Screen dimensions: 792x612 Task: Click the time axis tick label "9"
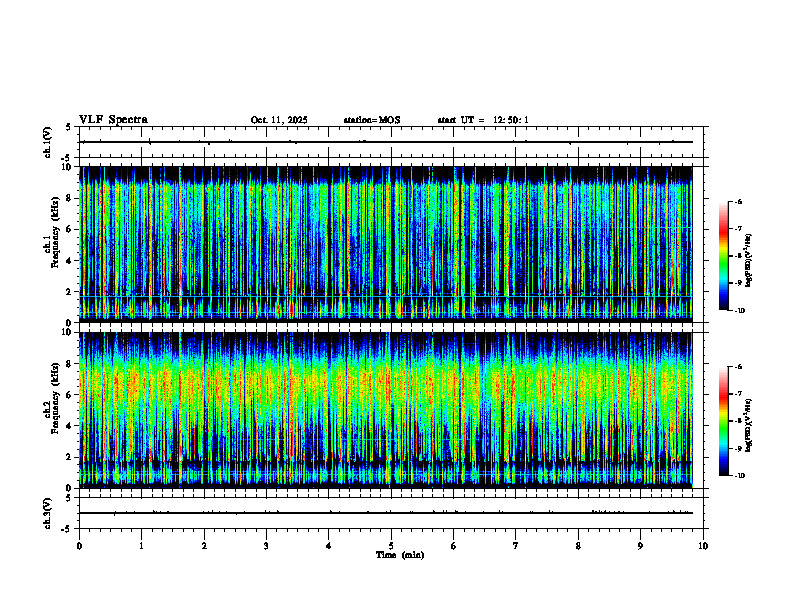[x=640, y=546]
